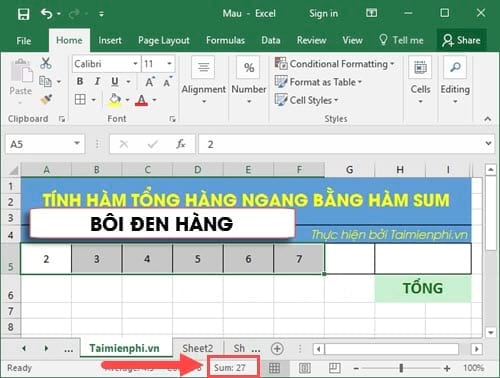Select cell containing 7 in row 5
This screenshot has width=500, height=378.
click(x=299, y=259)
